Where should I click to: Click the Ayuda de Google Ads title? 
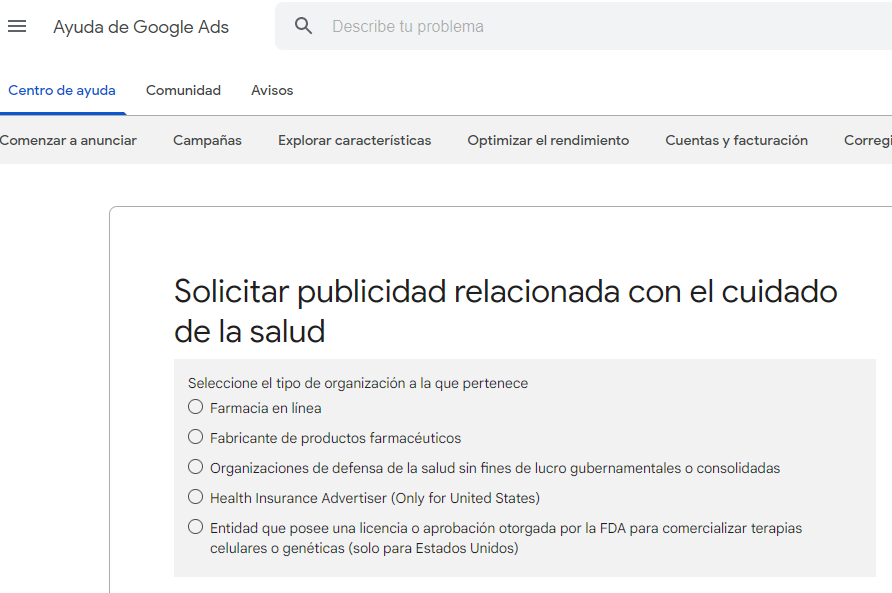[x=141, y=27]
